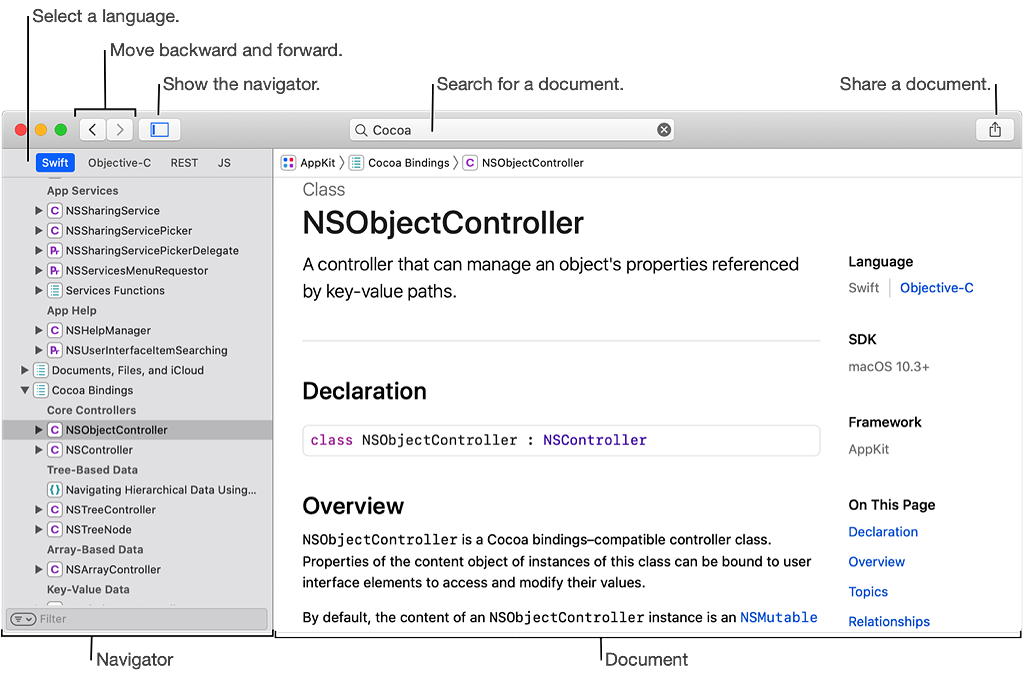Open the NSController superclass link
The image size is (1024, 675).
(x=595, y=441)
